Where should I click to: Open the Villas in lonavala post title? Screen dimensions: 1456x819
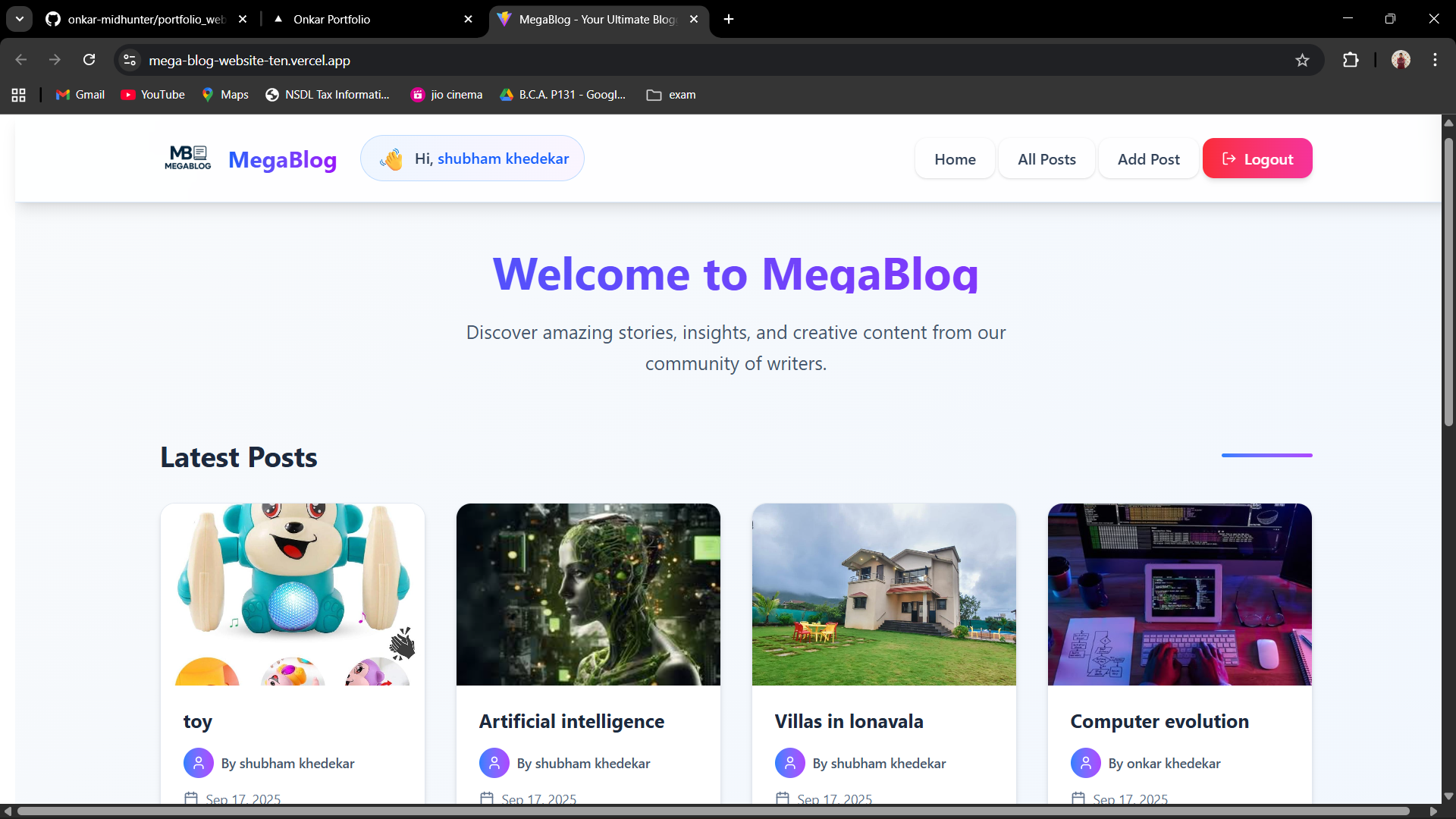point(849,721)
